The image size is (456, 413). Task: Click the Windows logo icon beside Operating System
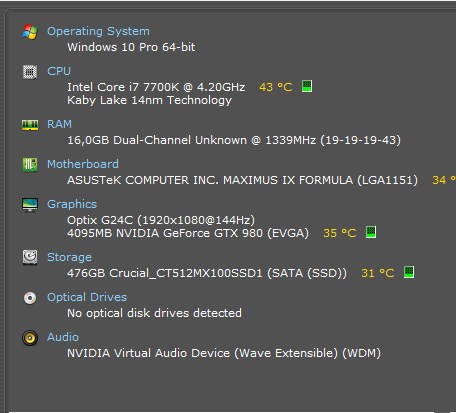[30, 32]
